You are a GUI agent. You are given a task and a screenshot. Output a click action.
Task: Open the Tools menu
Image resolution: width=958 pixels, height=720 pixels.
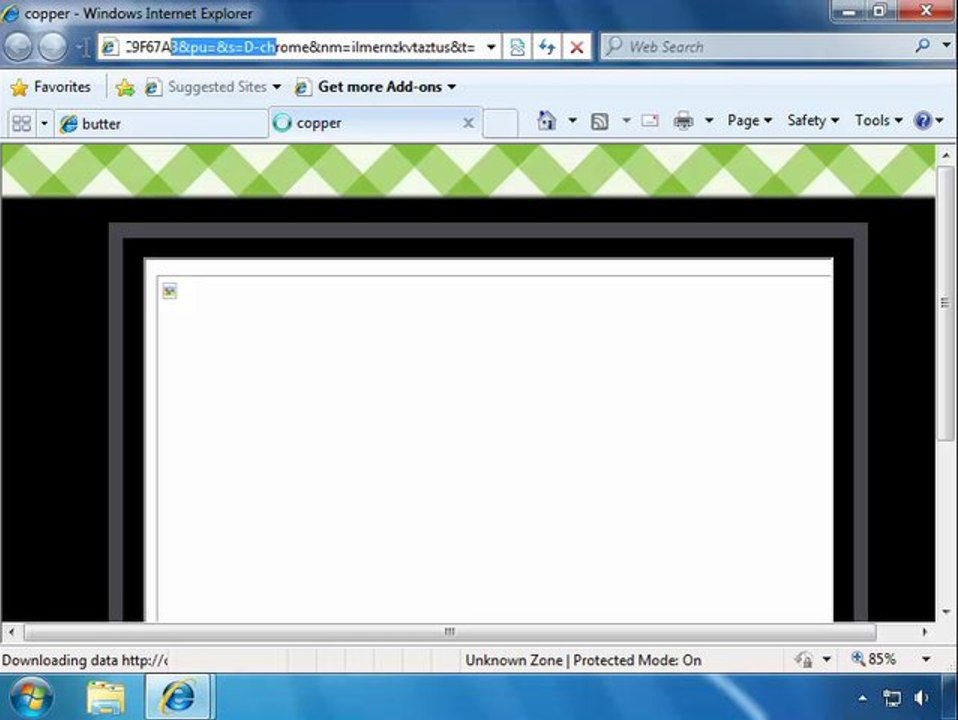point(879,121)
